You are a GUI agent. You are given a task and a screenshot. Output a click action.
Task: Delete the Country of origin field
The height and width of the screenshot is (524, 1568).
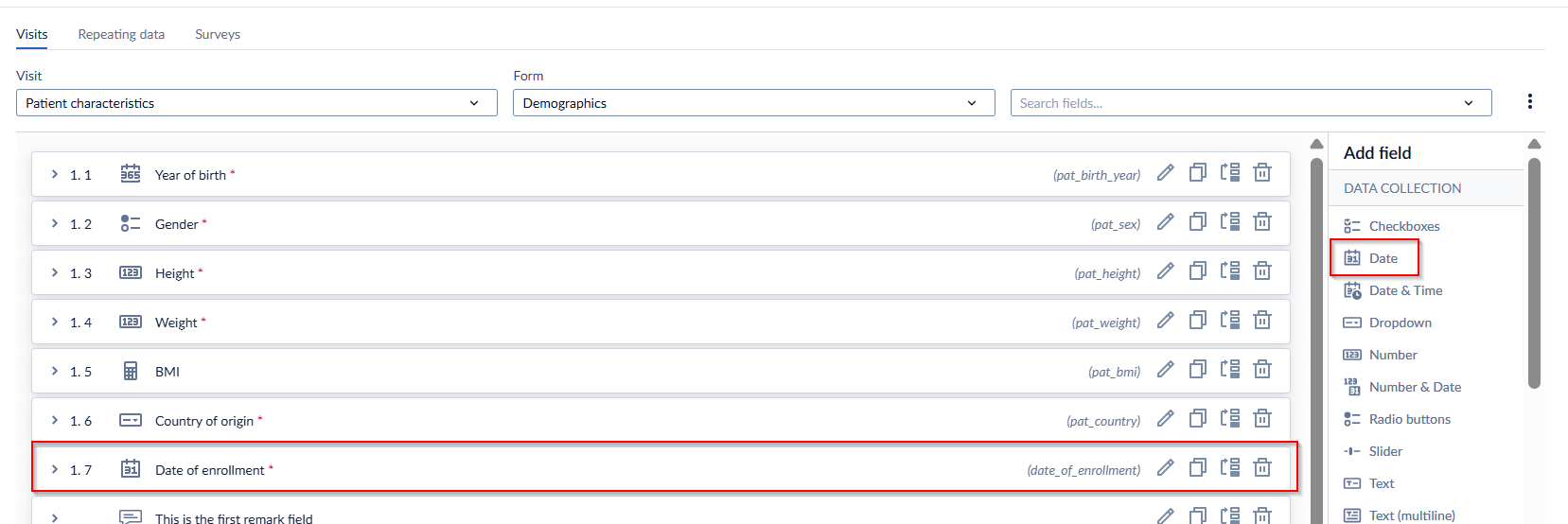1262,418
